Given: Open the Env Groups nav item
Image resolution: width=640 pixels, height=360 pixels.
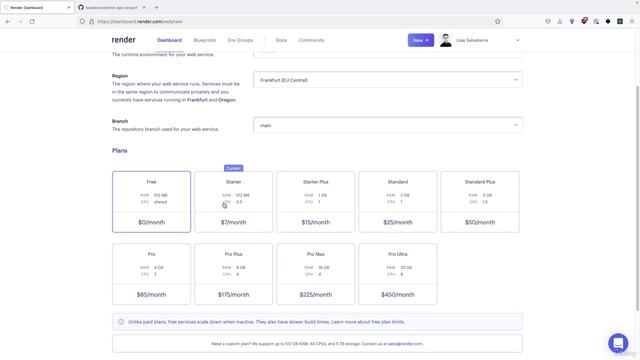Looking at the screenshot, I should tap(240, 40).
